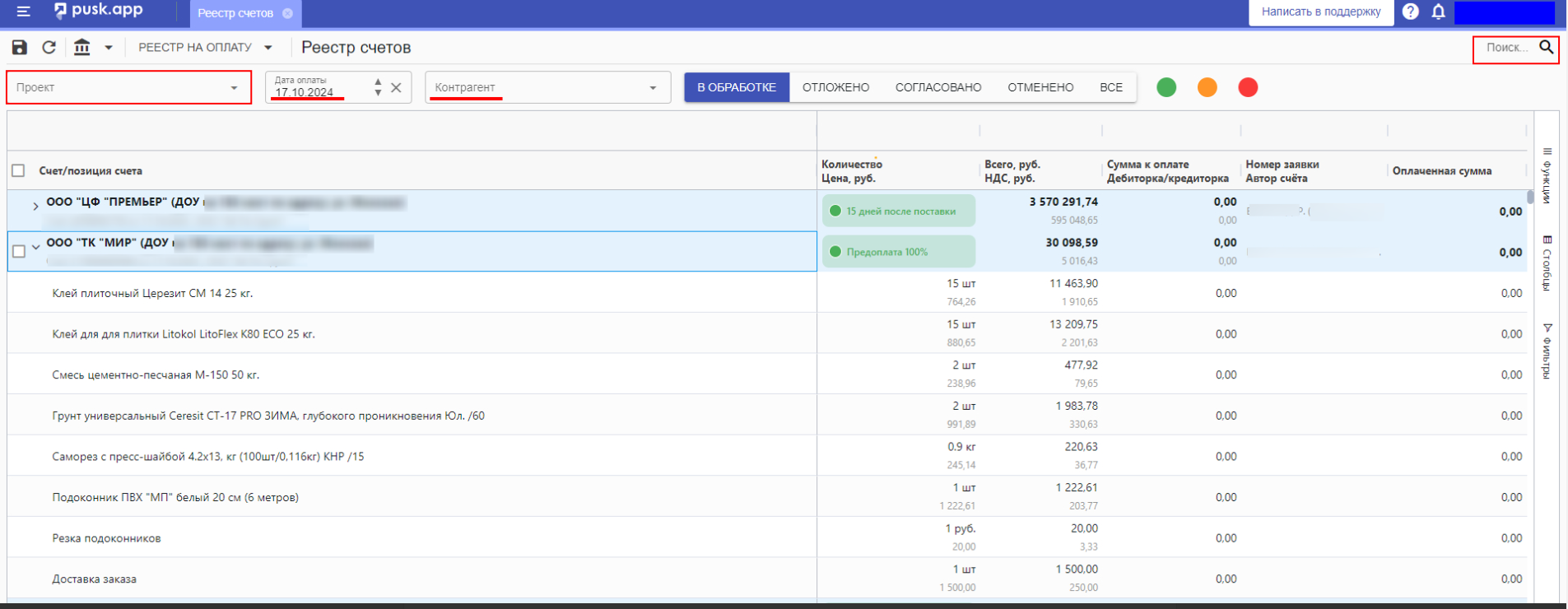Open the bank icon dropdown arrow
The width and height of the screenshot is (1568, 609).
click(x=109, y=48)
